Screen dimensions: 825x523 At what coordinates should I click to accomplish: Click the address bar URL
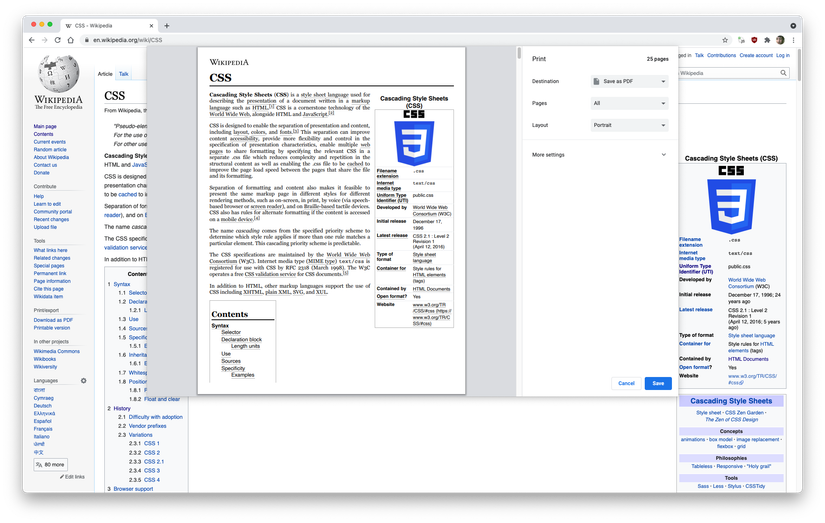pyautogui.click(x=127, y=40)
